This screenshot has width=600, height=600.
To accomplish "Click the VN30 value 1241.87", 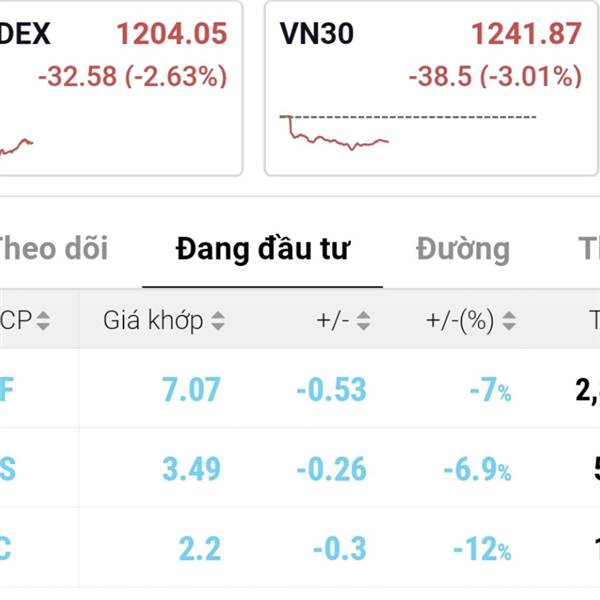I will coord(527,34).
